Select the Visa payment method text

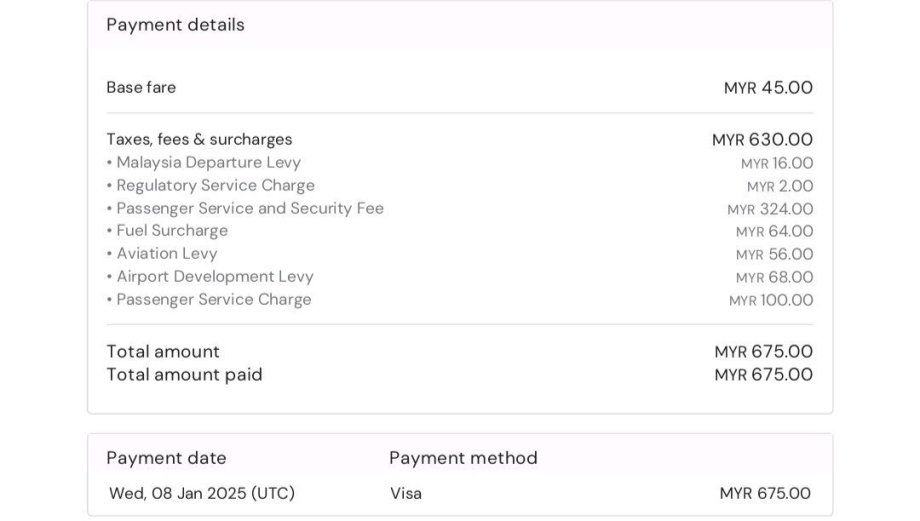406,493
